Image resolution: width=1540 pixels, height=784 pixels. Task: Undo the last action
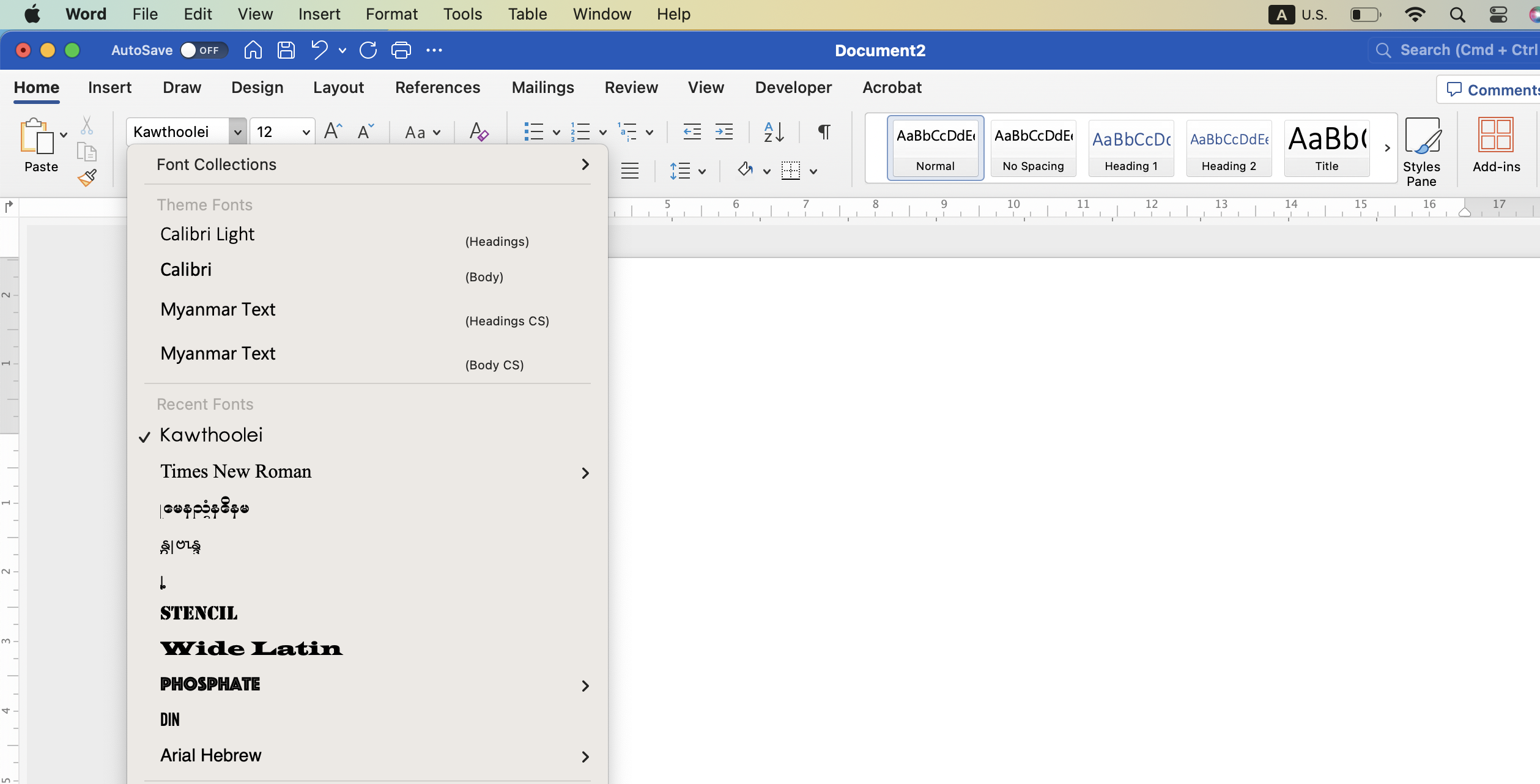pyautogui.click(x=319, y=50)
